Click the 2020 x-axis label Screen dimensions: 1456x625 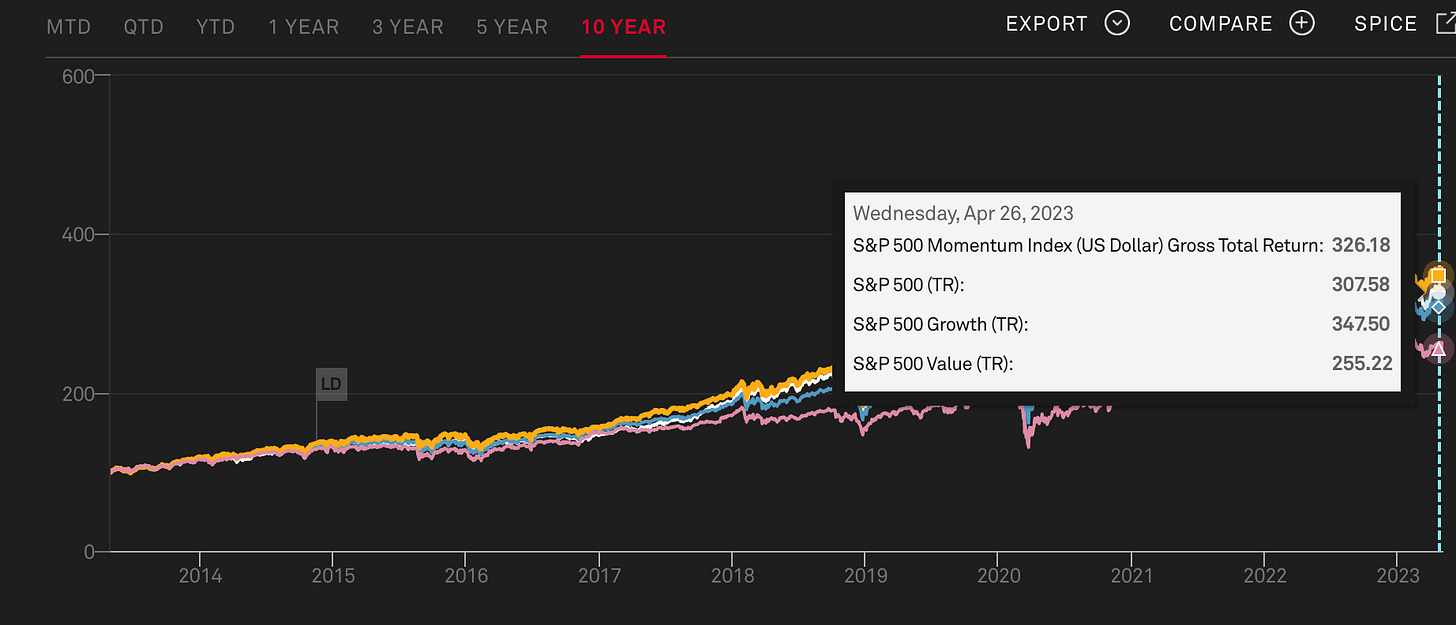[x=998, y=575]
